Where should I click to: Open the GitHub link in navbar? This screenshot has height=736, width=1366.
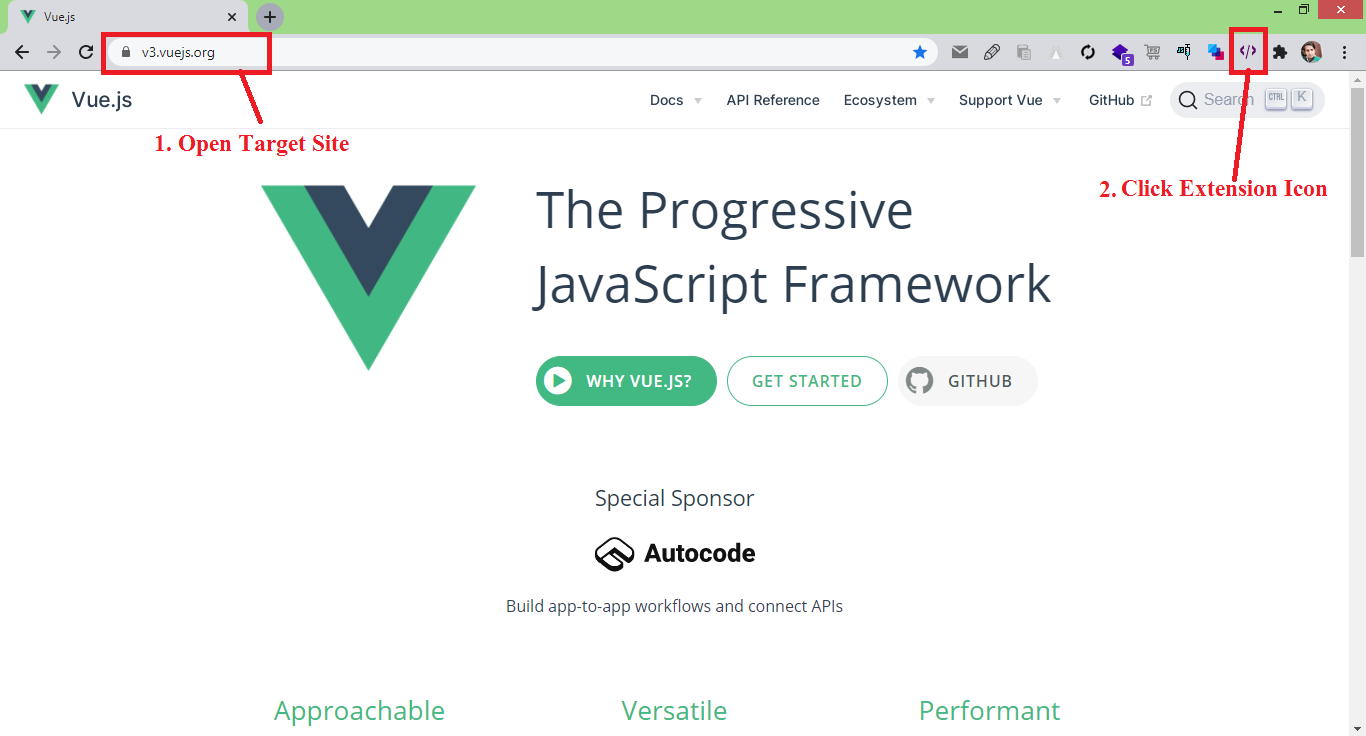(1120, 100)
